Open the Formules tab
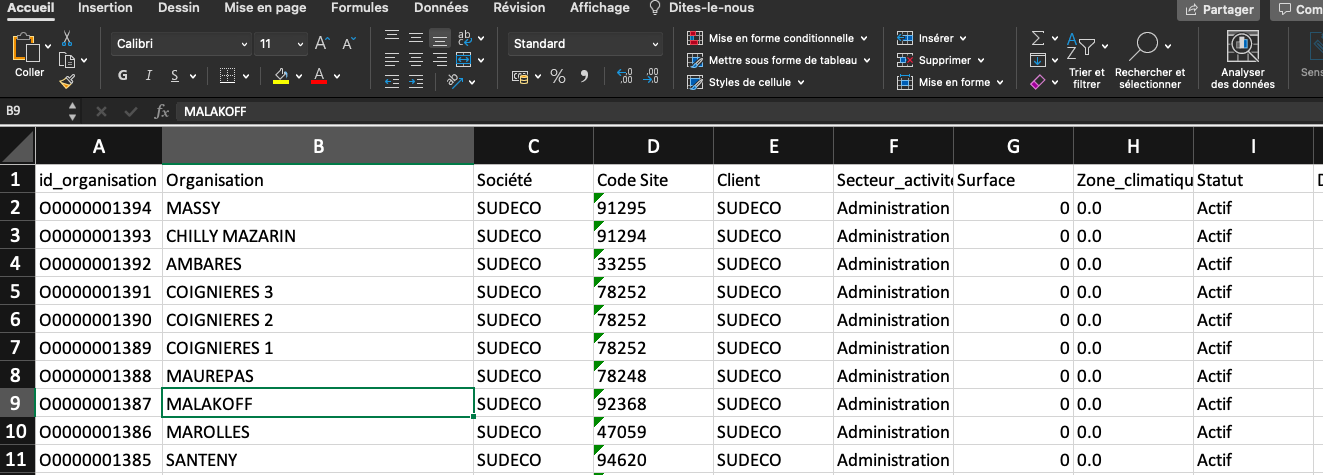 tap(359, 8)
